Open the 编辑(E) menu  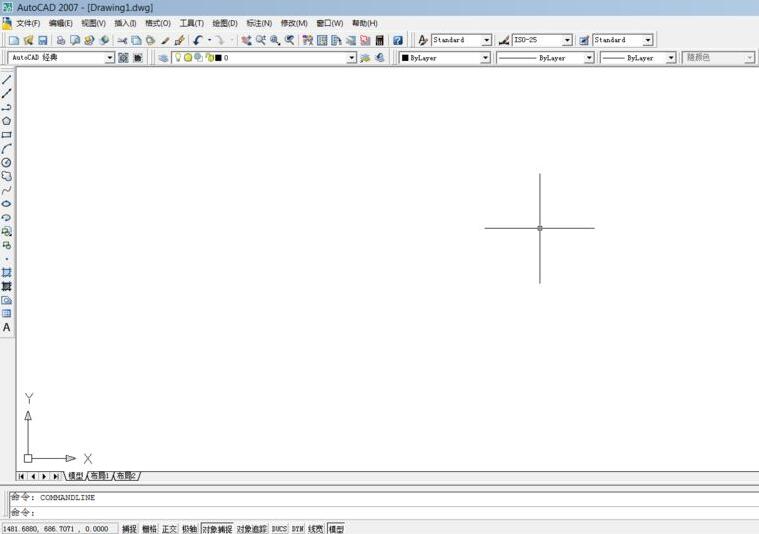tap(61, 23)
